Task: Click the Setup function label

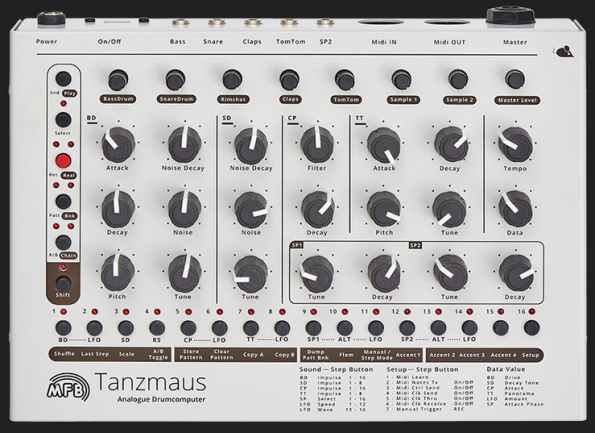Action: 530,355
